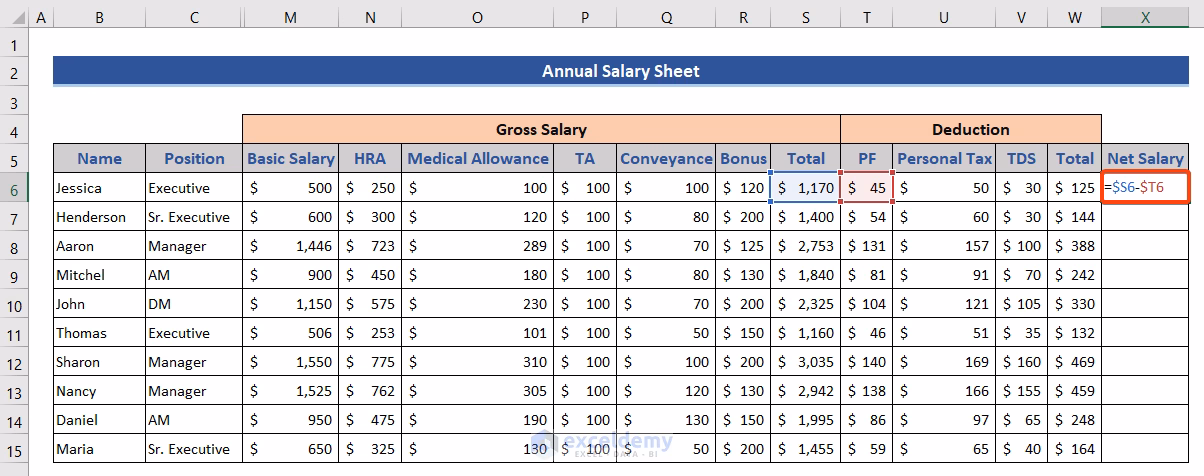The image size is (1204, 476).
Task: Click Maria's Sr. Executive position cell
Action: click(x=193, y=449)
